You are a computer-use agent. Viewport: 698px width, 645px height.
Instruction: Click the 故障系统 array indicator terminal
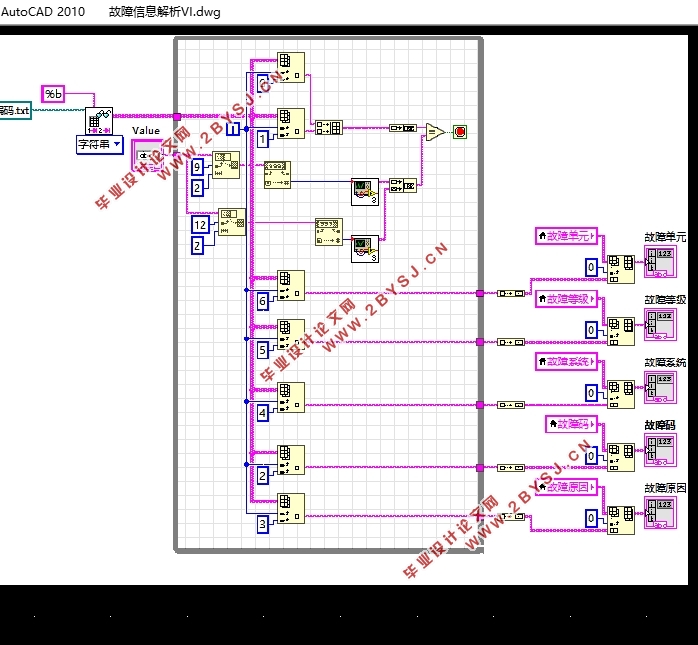click(x=661, y=389)
